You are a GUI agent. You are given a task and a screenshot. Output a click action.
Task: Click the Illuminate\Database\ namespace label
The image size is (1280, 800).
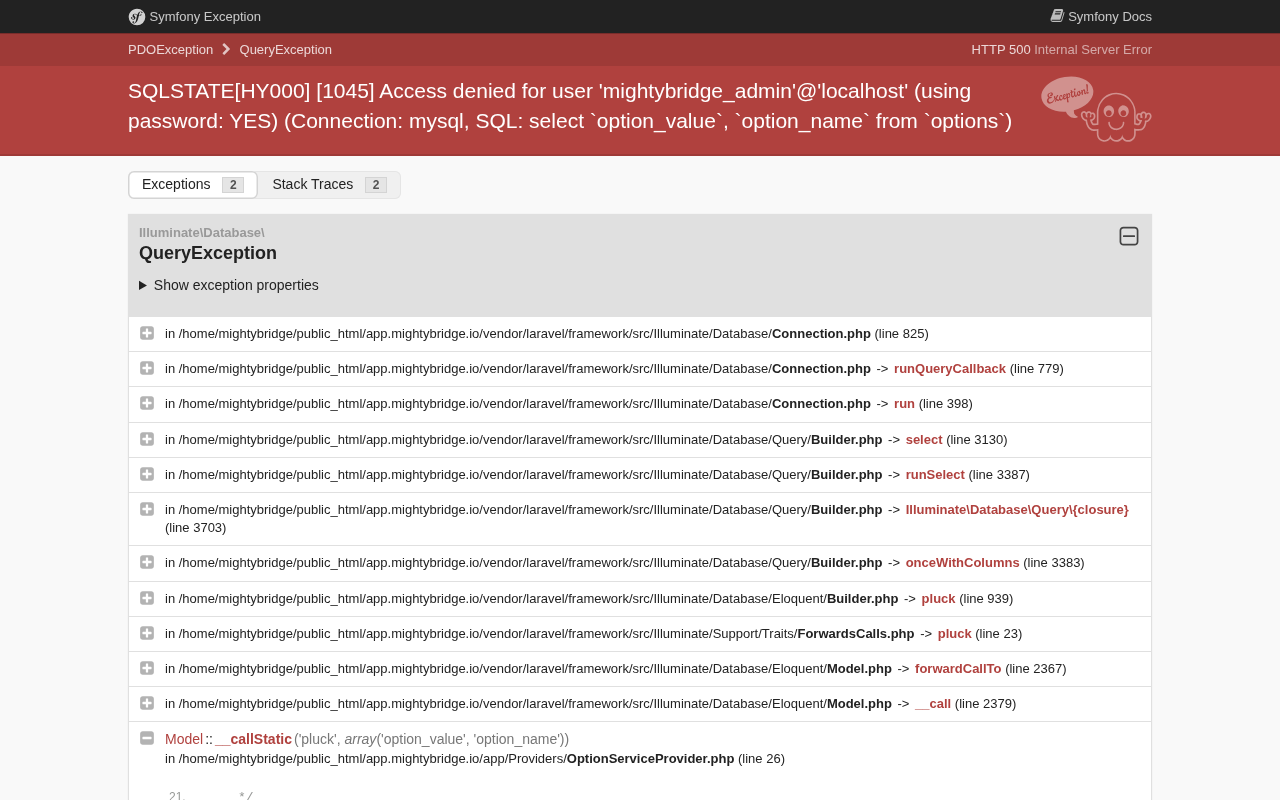click(202, 233)
